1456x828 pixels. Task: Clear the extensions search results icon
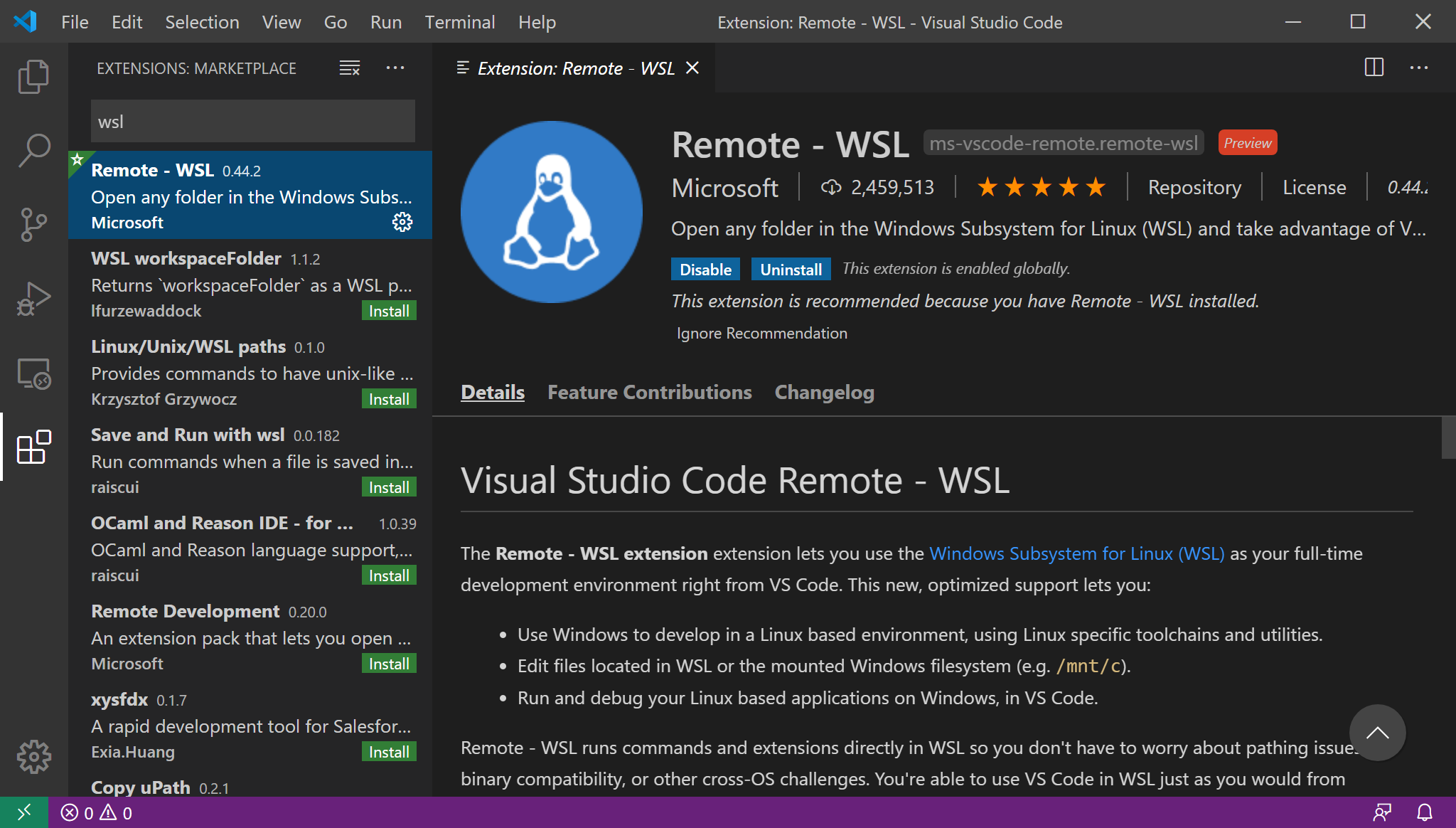[x=349, y=68]
